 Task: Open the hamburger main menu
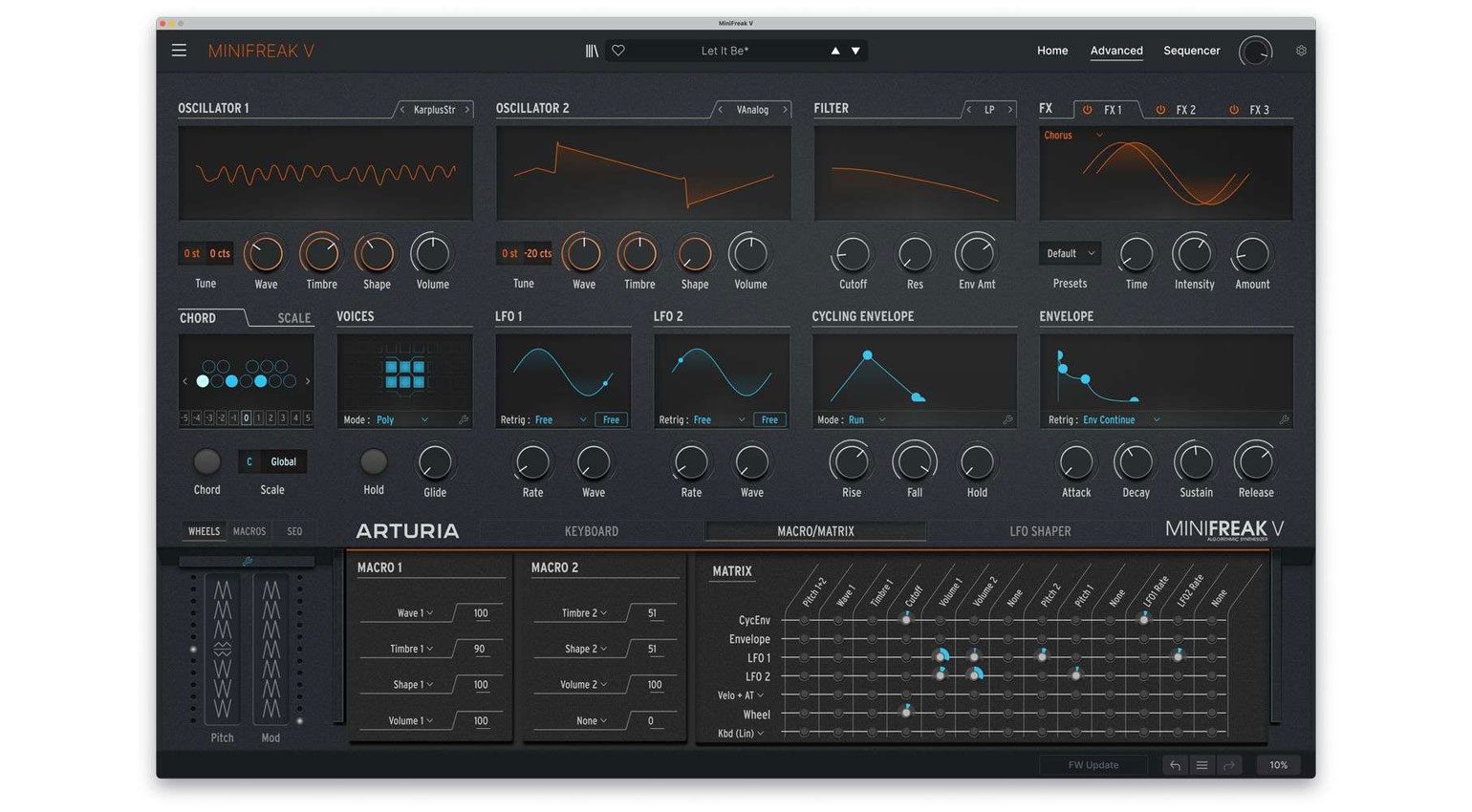(179, 51)
